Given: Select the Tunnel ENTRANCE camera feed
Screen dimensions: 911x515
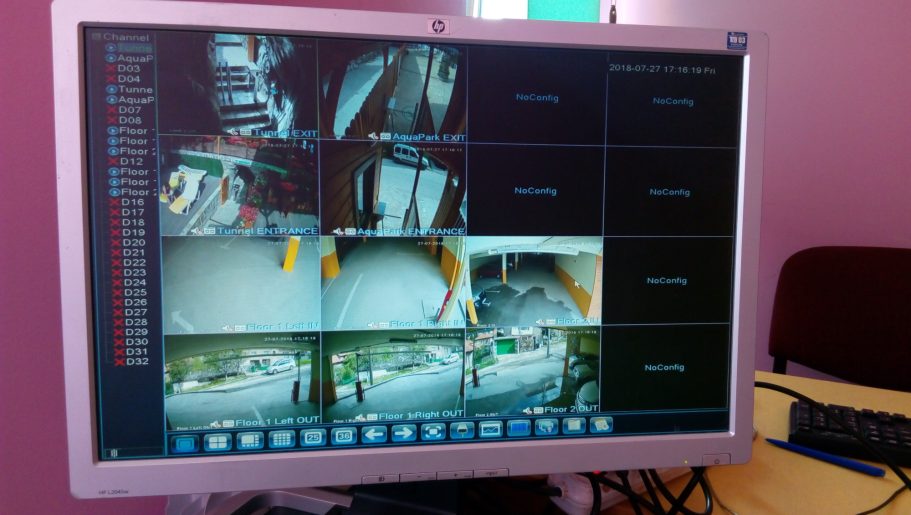Looking at the screenshot, I should pyautogui.click(x=239, y=188).
